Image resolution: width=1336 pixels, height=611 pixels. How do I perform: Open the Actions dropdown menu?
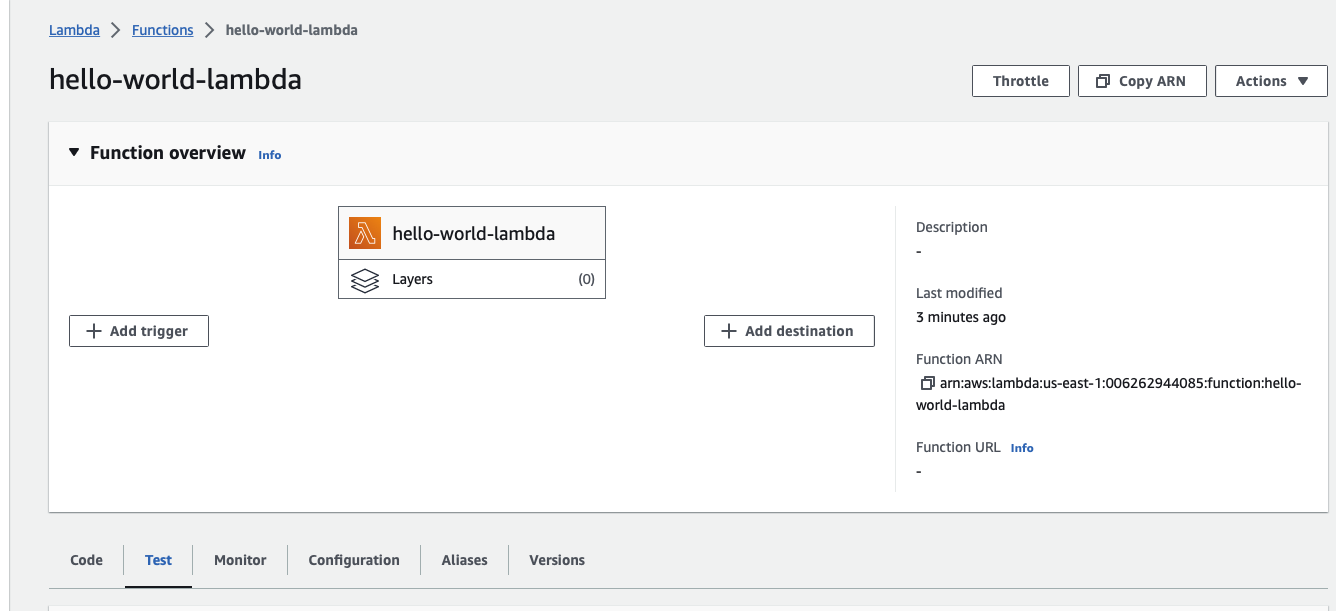1271,80
